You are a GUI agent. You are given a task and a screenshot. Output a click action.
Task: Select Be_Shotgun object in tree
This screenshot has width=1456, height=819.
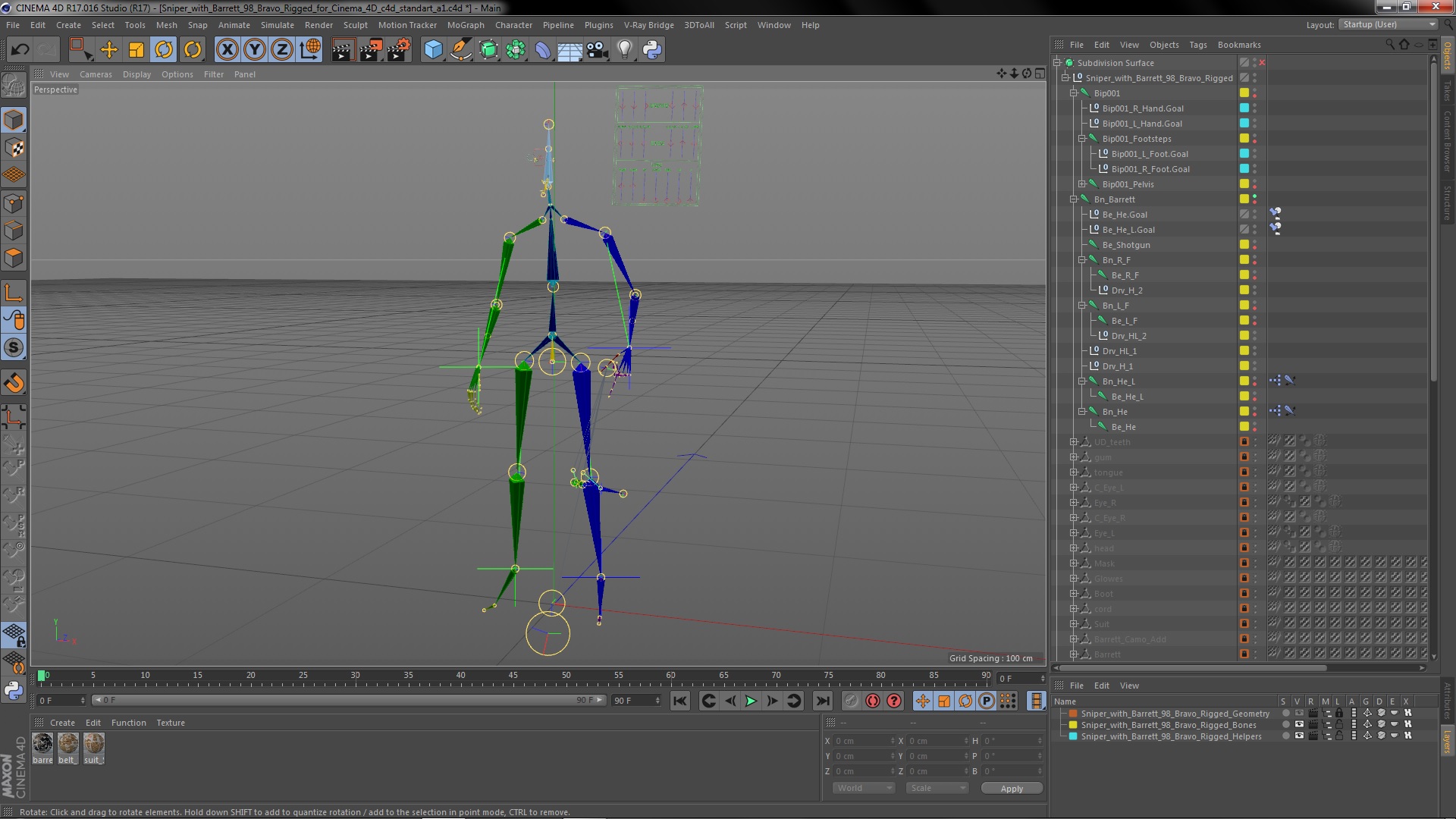(1126, 245)
